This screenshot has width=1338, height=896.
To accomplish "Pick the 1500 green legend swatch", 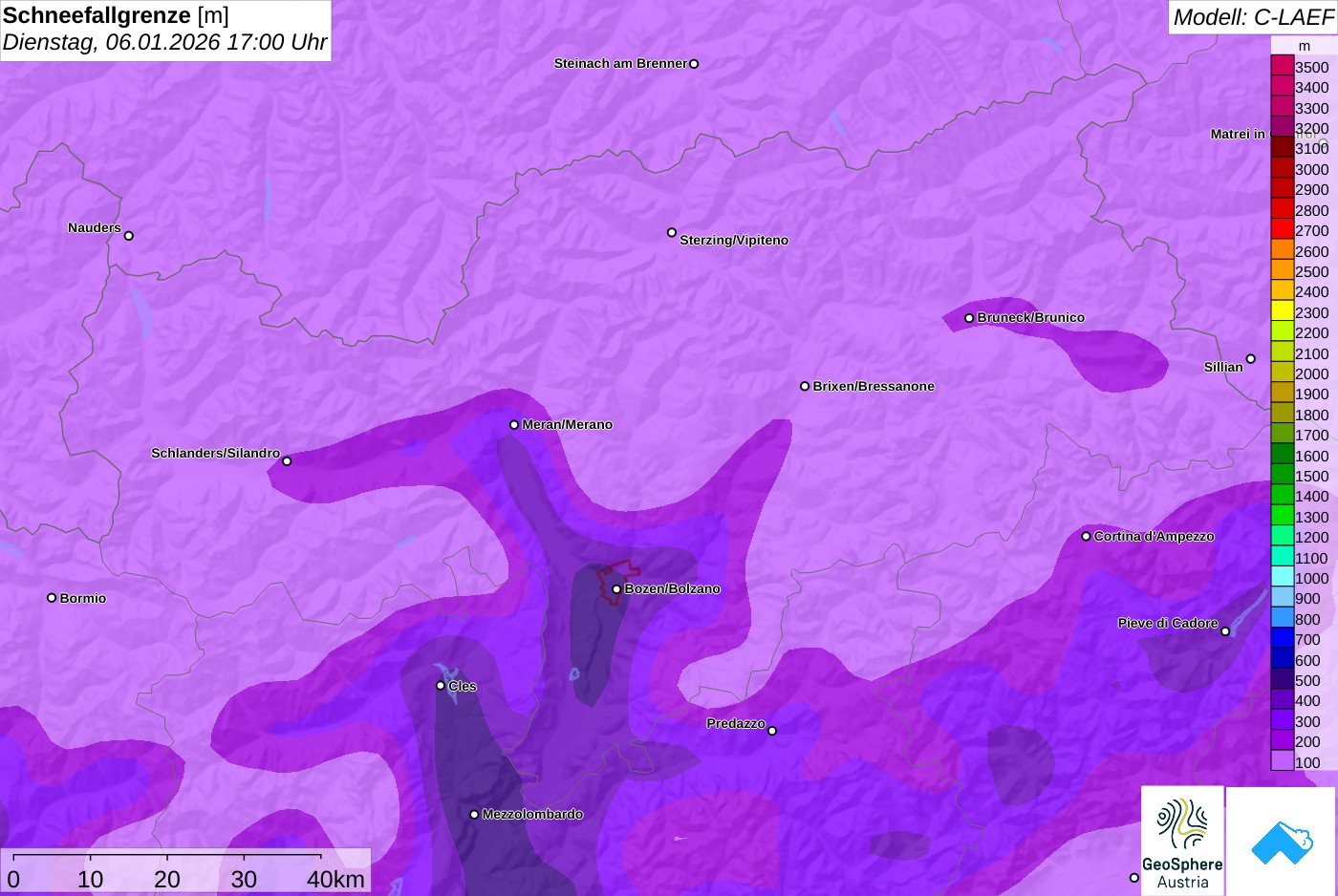I will tap(1283, 476).
